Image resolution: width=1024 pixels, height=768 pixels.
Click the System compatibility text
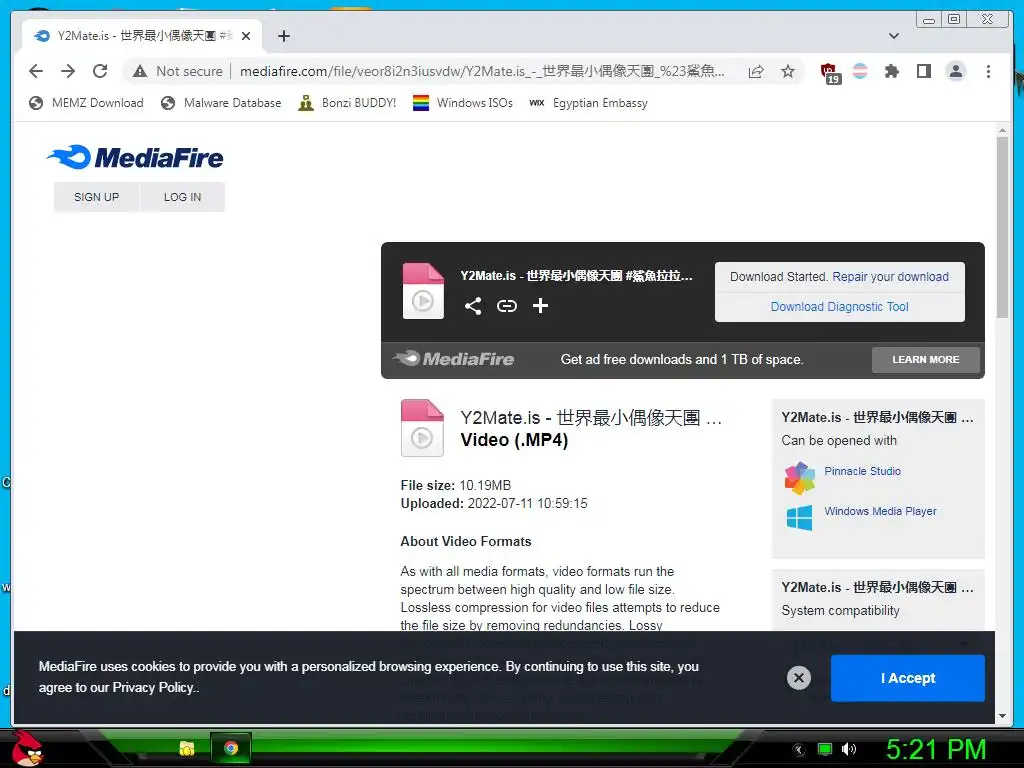coord(840,611)
